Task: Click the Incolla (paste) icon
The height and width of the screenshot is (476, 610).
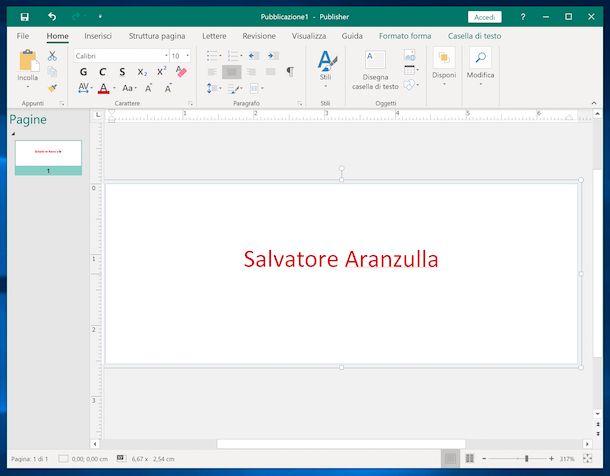Action: point(27,62)
